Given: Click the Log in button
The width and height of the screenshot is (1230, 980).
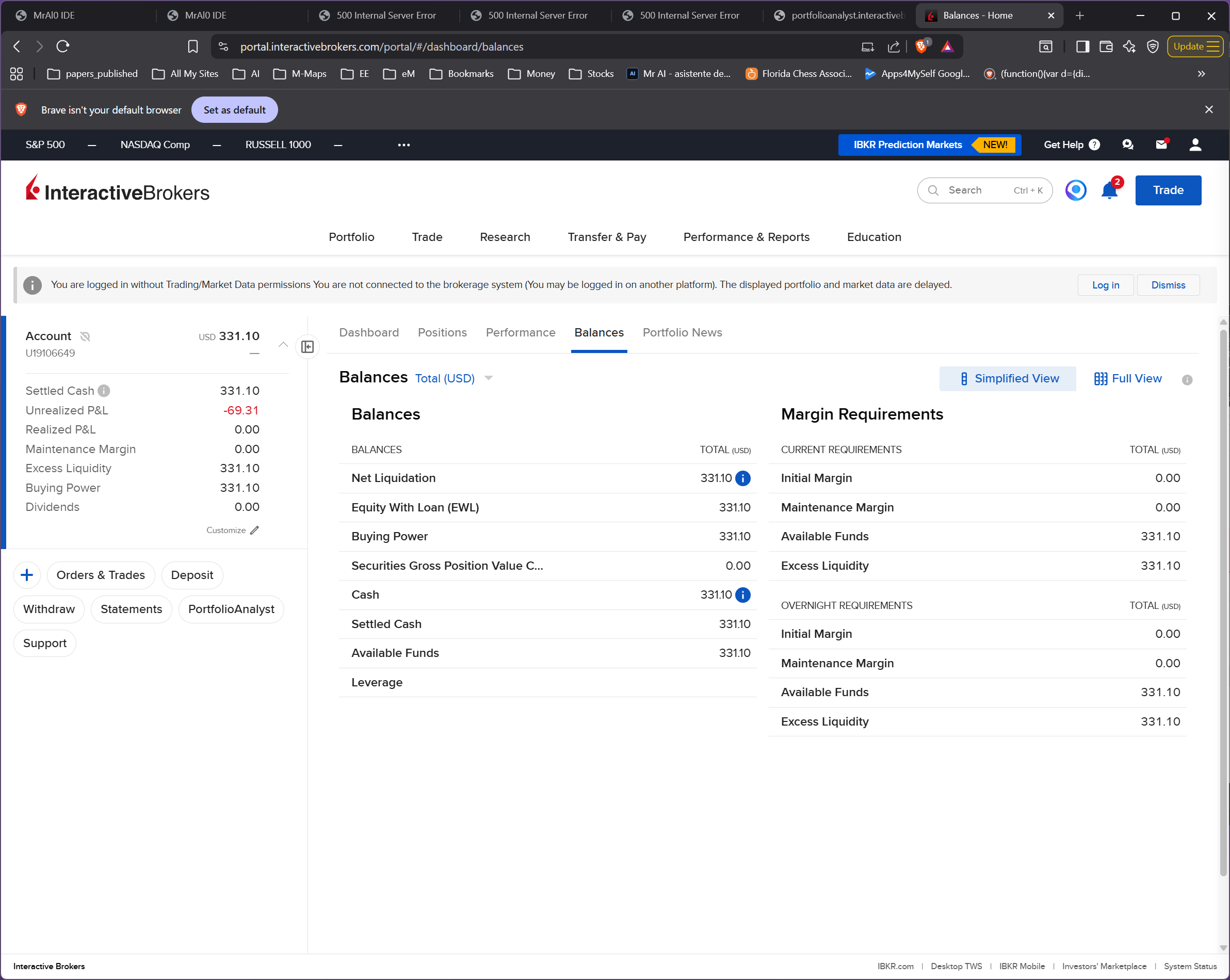Looking at the screenshot, I should [x=1105, y=285].
